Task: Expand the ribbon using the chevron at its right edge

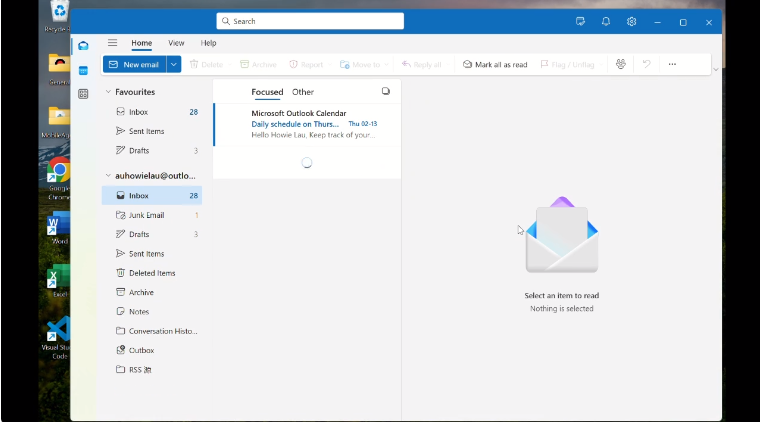Action: coord(716,70)
